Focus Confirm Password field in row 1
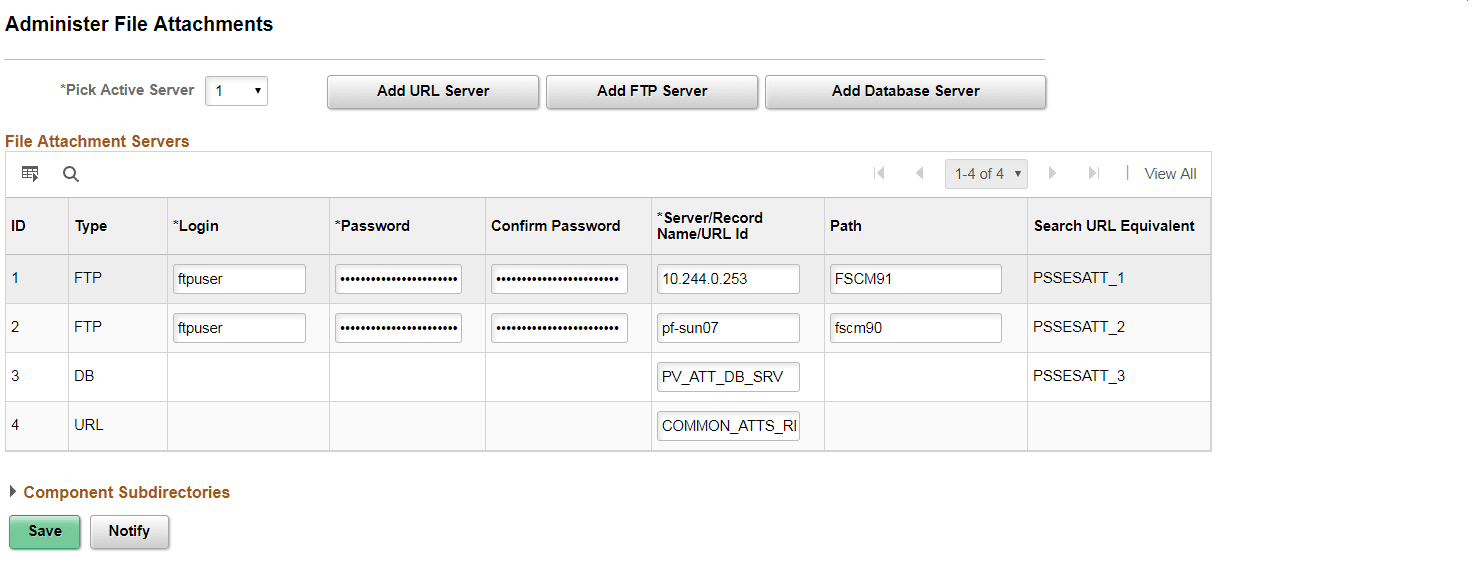1484x570 pixels. pos(559,279)
